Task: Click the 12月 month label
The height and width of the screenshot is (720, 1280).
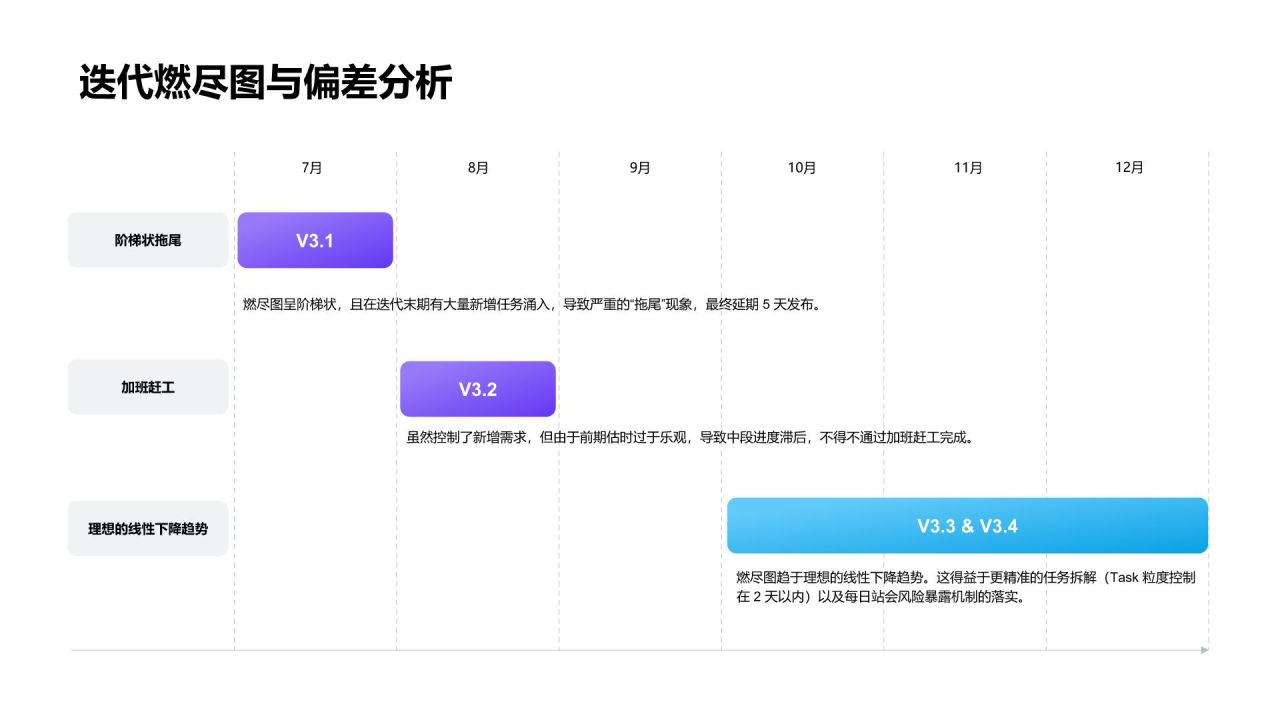Action: (1129, 168)
